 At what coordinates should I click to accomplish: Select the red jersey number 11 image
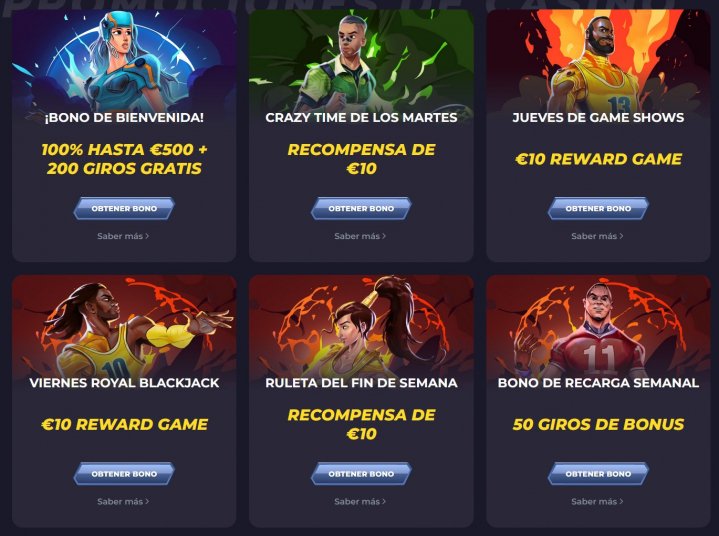(598, 326)
